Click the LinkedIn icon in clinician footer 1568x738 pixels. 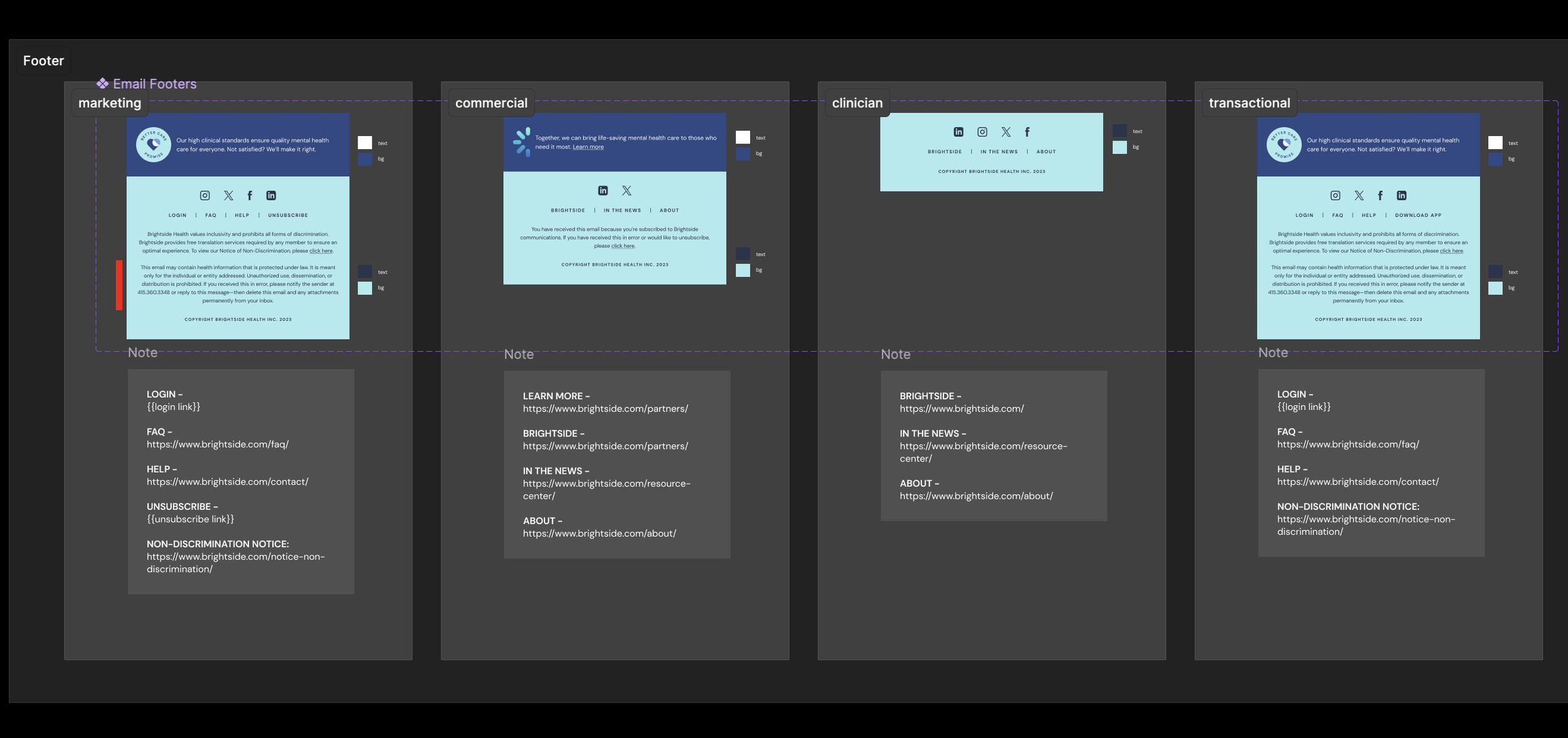[x=958, y=132]
